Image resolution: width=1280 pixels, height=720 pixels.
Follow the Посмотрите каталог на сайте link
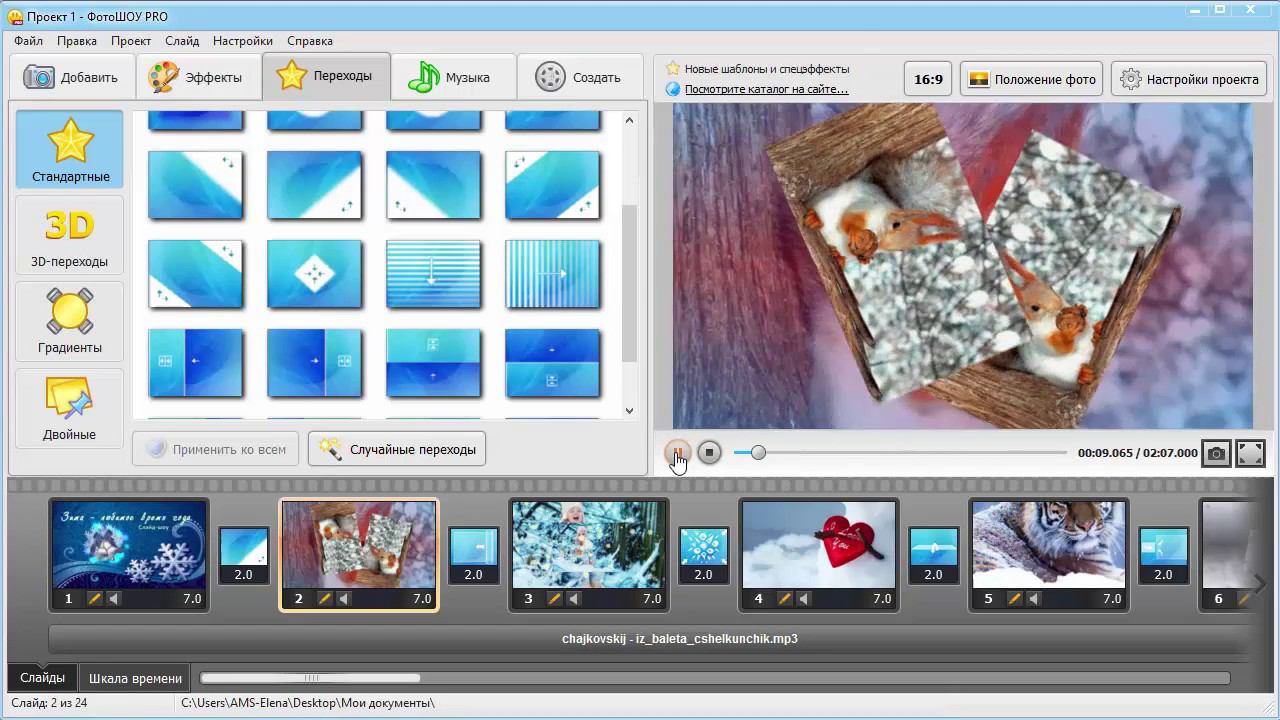[x=766, y=89]
